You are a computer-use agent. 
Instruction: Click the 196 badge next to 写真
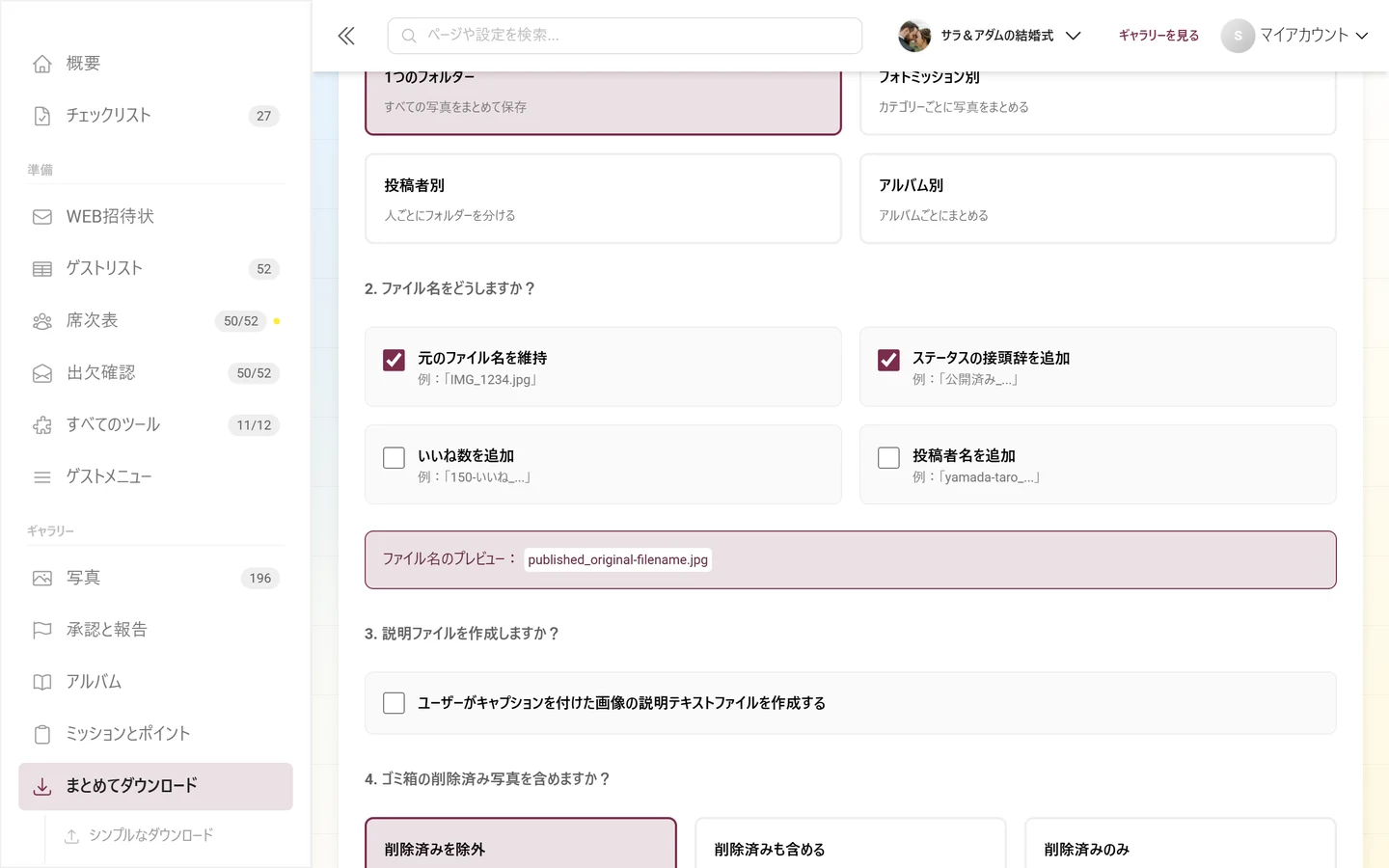pyautogui.click(x=260, y=579)
